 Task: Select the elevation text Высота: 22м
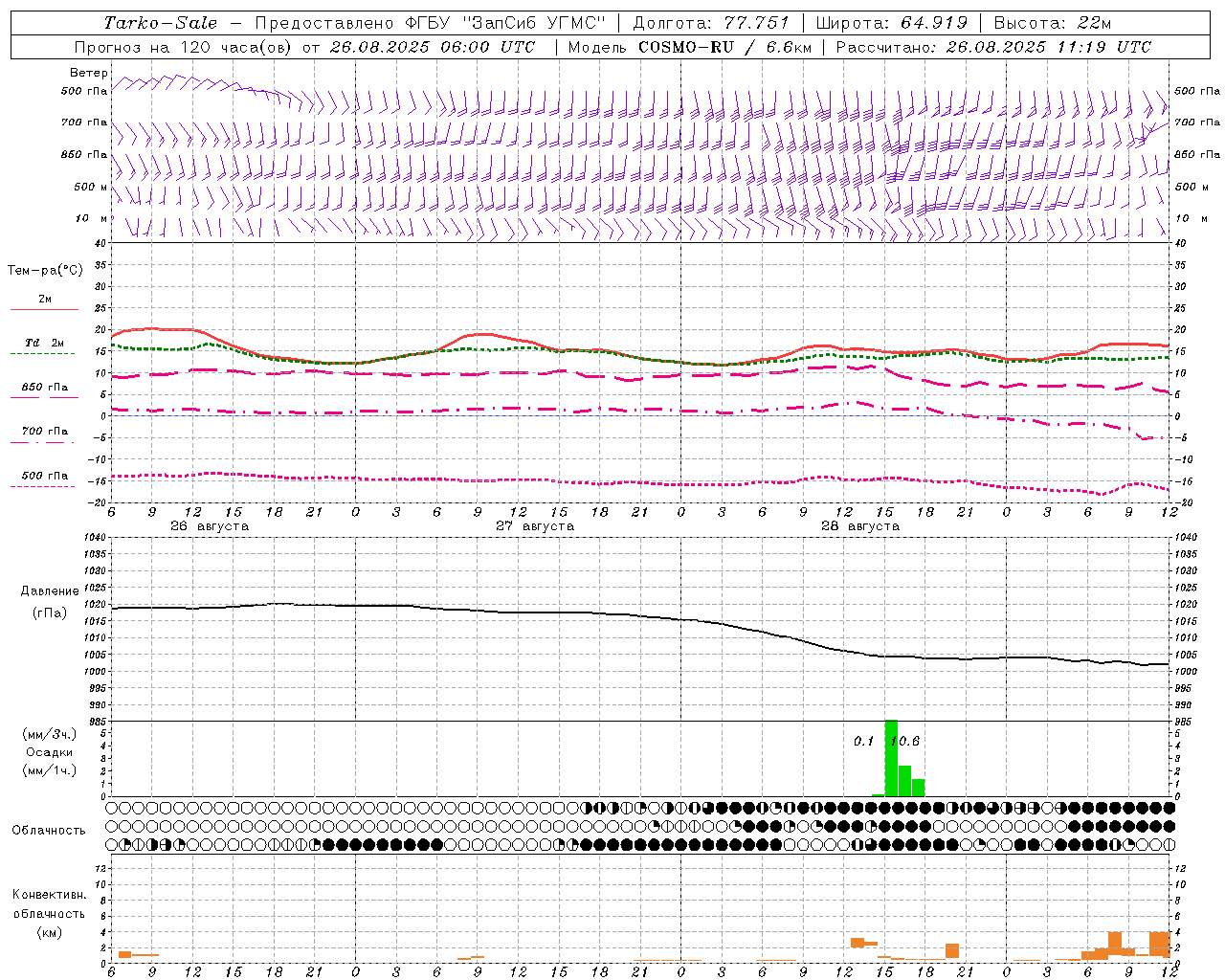(1053, 23)
